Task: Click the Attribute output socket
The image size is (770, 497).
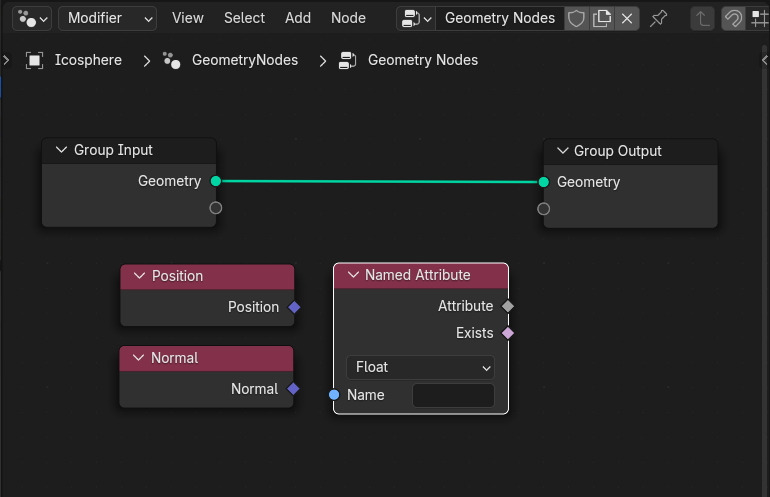Action: click(508, 306)
